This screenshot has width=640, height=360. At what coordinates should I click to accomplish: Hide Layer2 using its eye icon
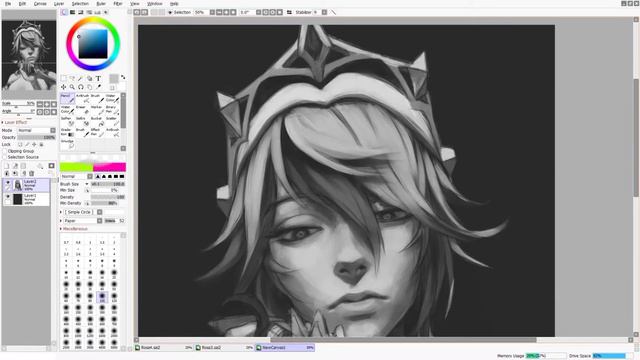7,183
